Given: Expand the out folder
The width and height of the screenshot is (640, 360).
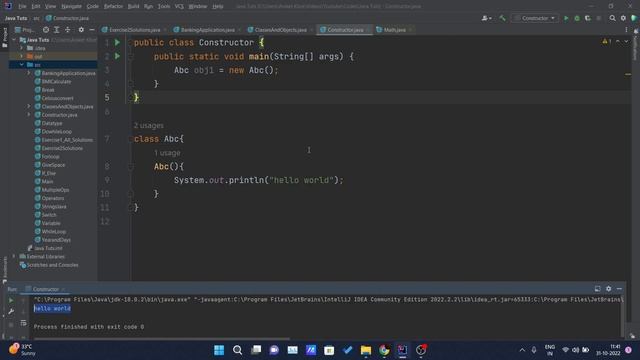Looking at the screenshot, I should click(x=22, y=56).
